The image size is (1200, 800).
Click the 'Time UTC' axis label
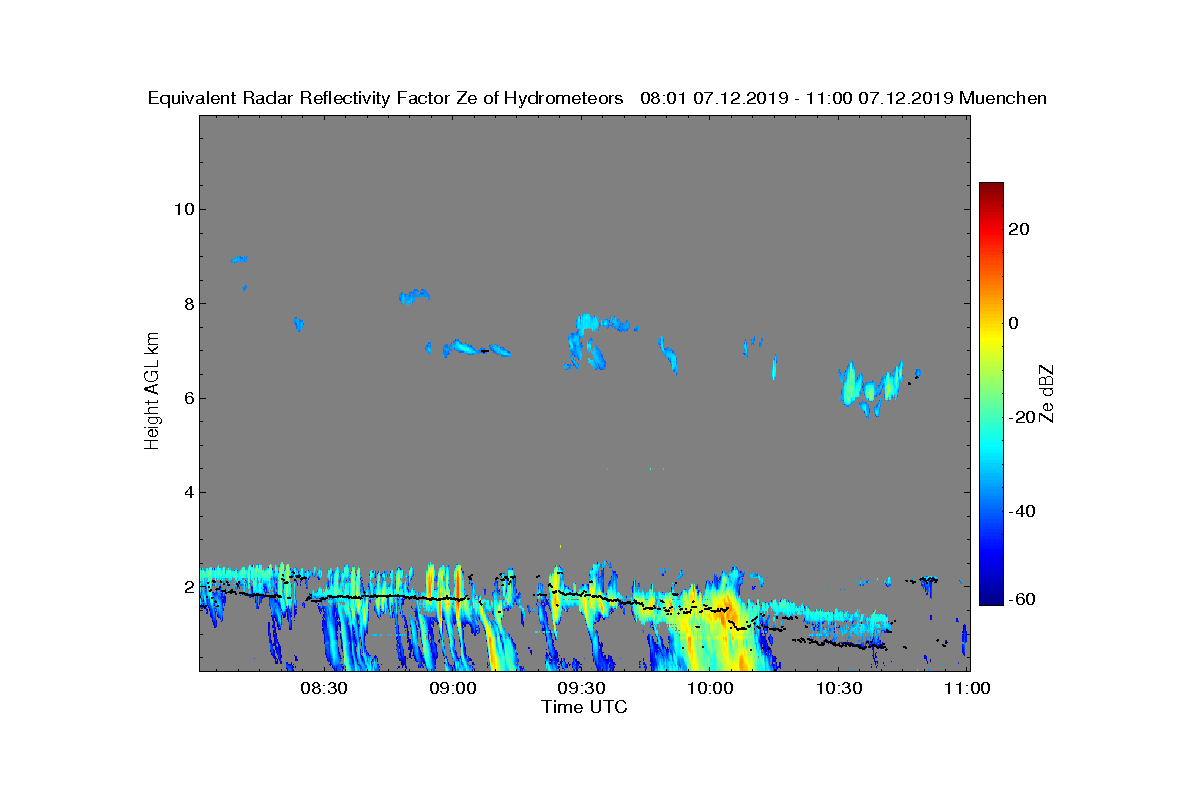(584, 707)
